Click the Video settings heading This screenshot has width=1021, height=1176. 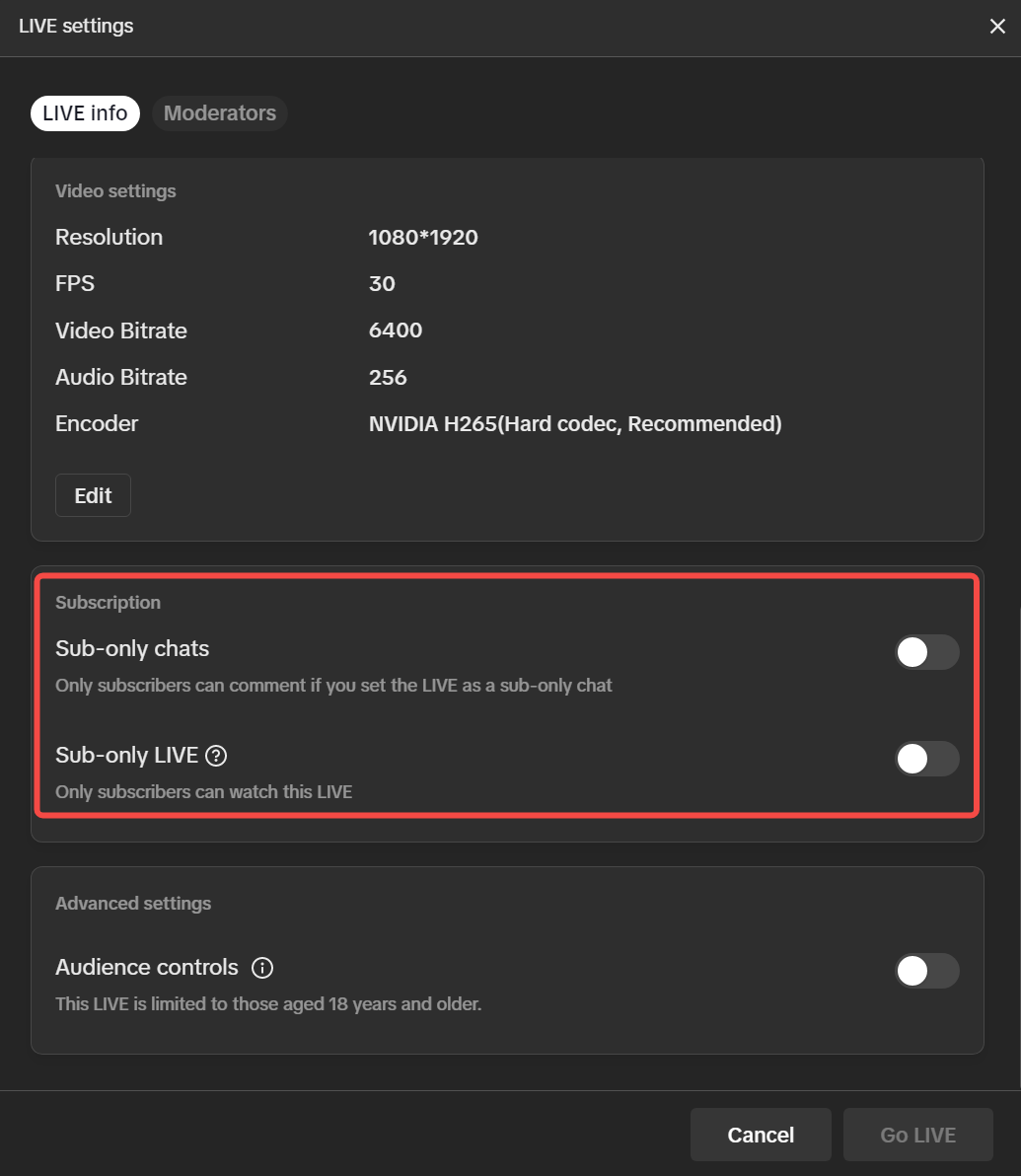coord(115,191)
